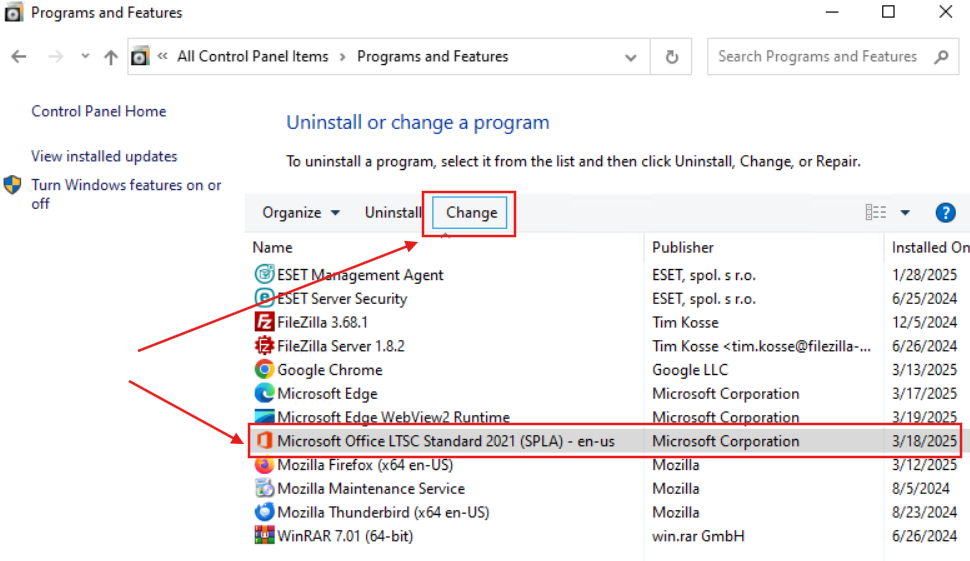
Task: Click the Microsoft Edge icon in the list
Action: [x=264, y=393]
